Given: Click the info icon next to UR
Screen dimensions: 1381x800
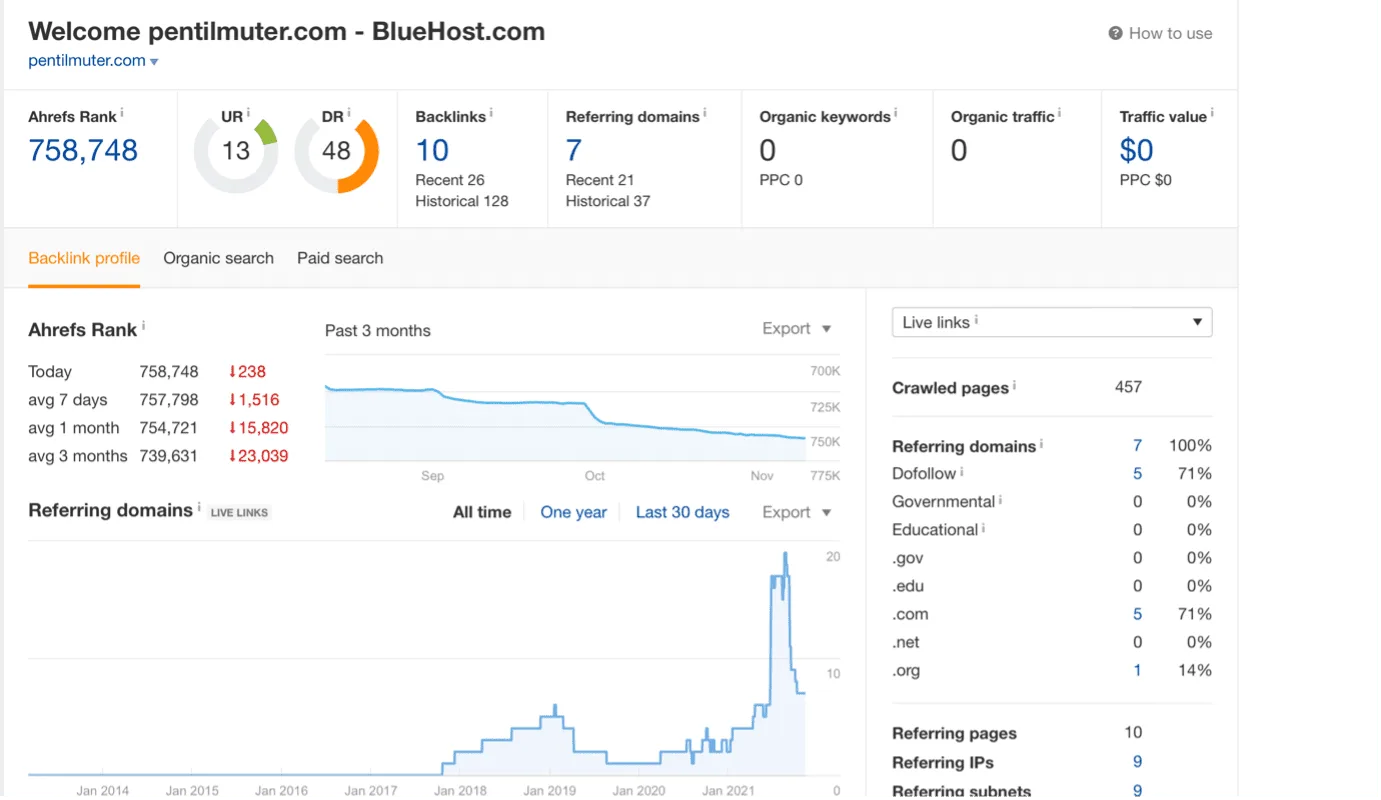Looking at the screenshot, I should [248, 113].
